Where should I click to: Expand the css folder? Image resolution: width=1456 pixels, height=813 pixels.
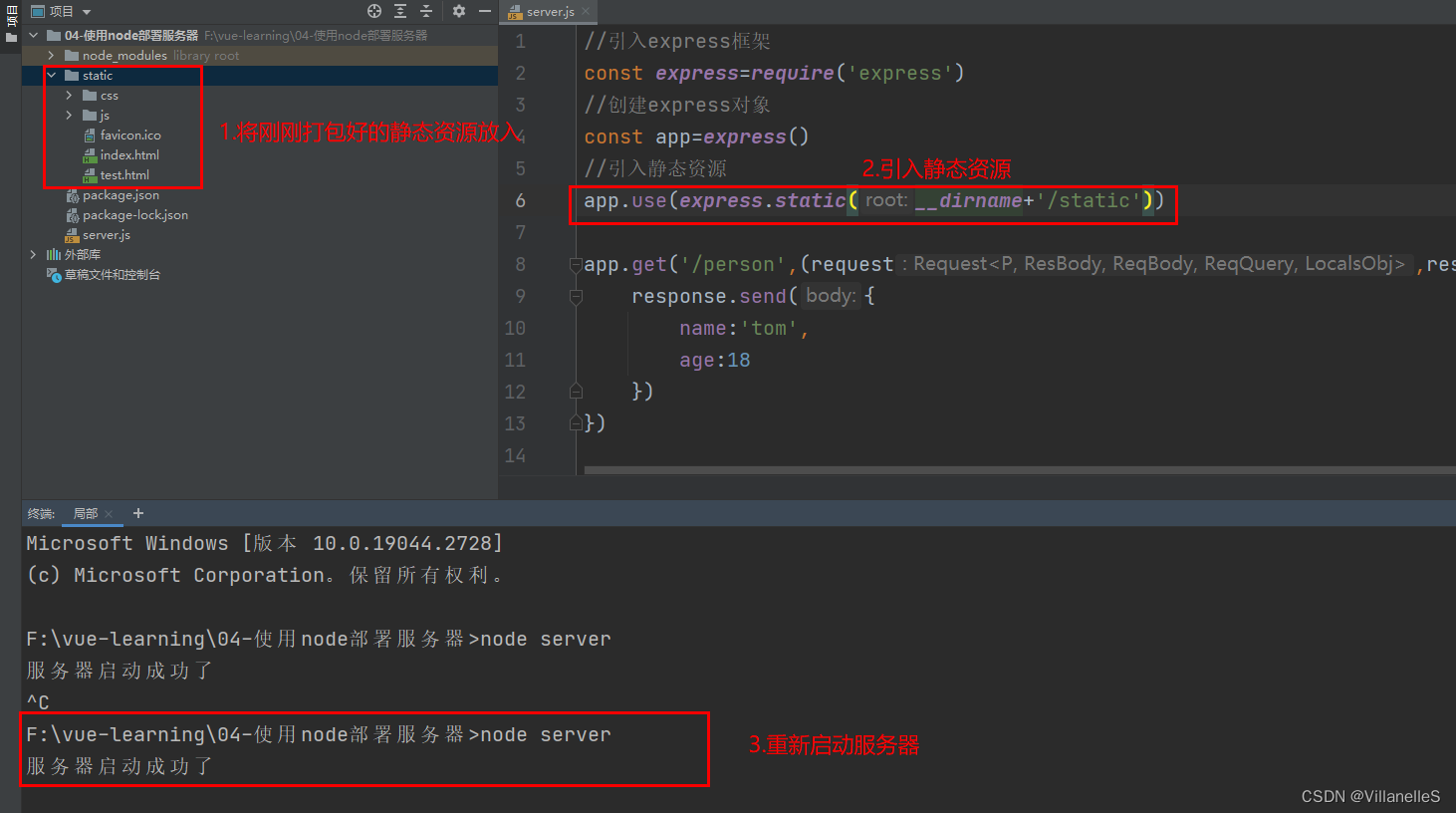69,96
